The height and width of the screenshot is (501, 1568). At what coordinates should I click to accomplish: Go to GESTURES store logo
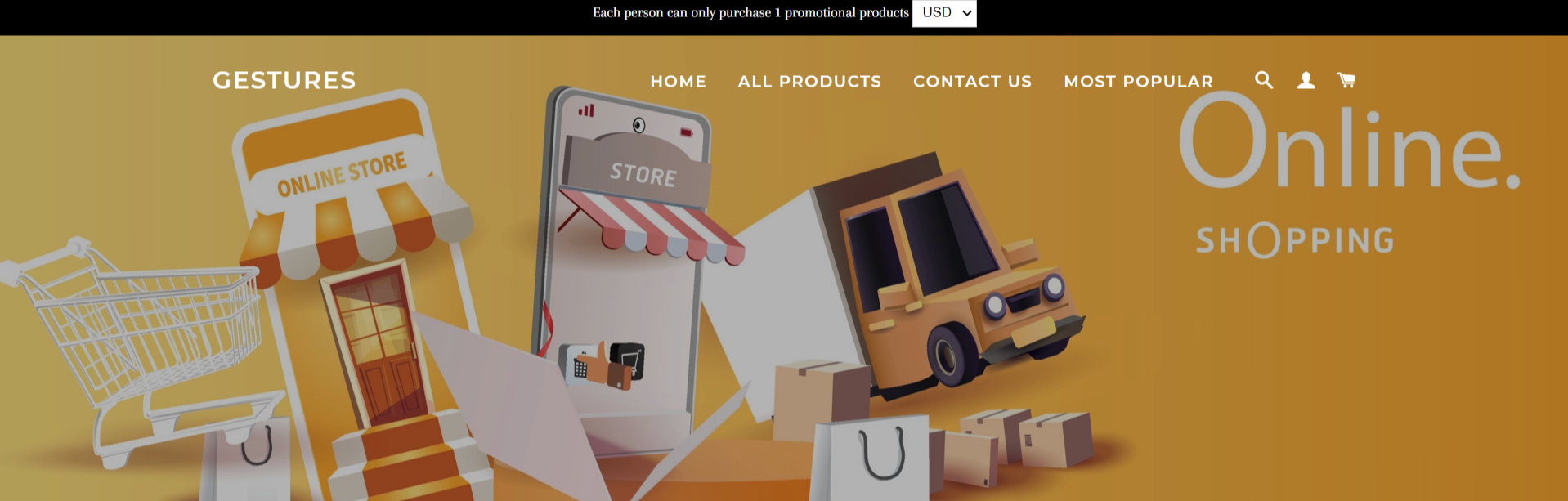click(284, 80)
